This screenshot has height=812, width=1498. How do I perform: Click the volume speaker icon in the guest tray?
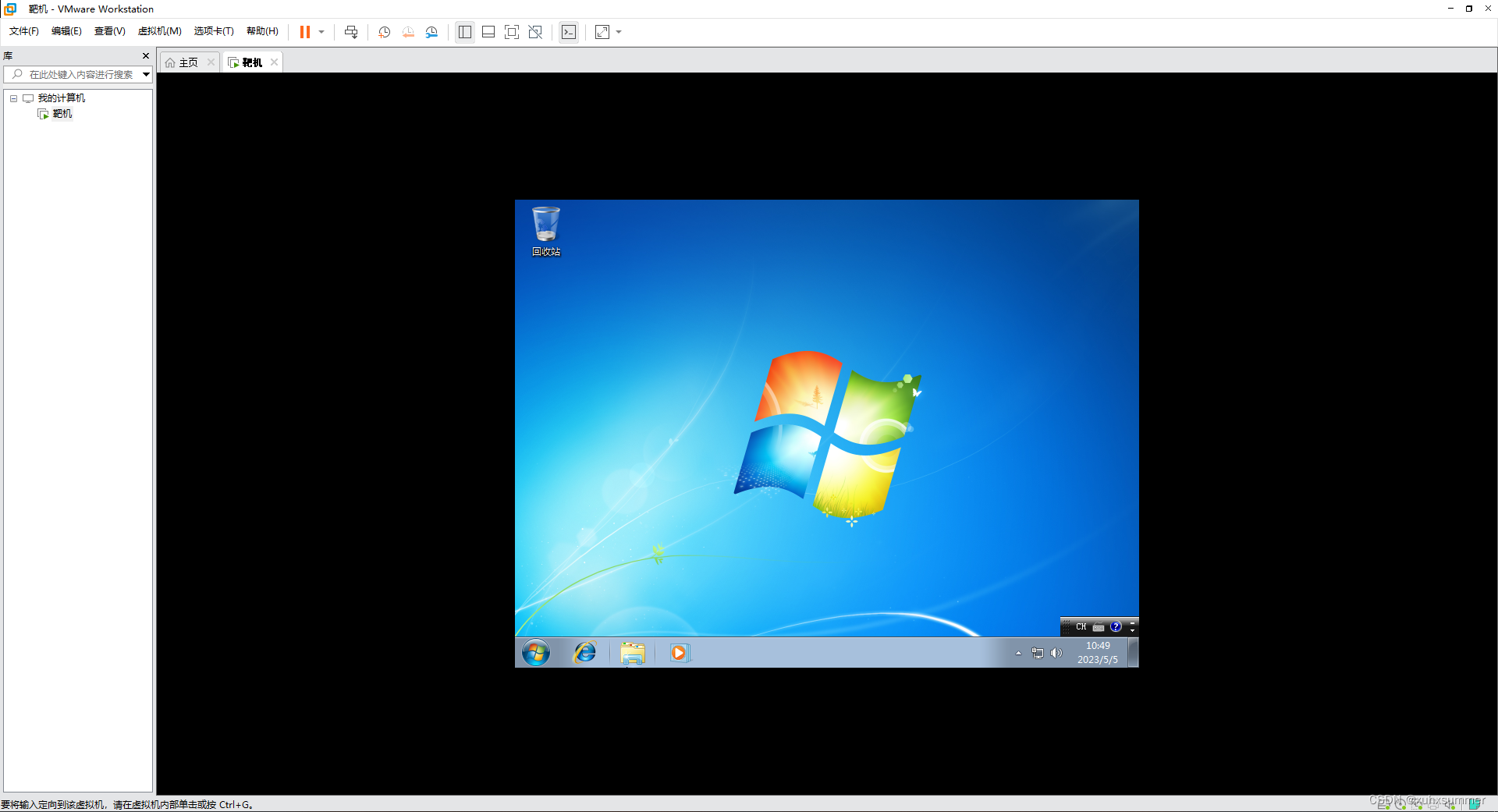(x=1056, y=653)
